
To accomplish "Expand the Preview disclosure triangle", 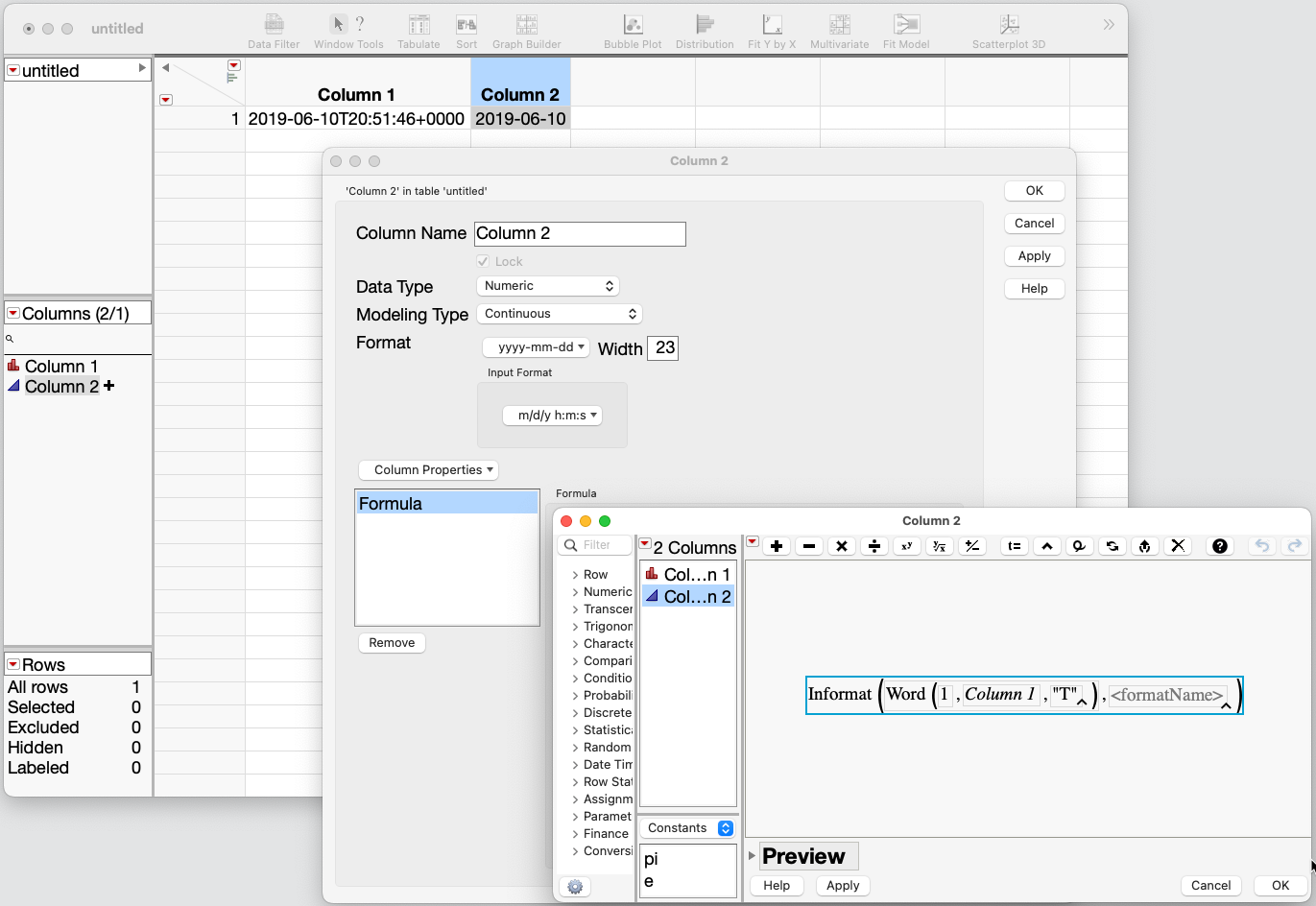I will pyautogui.click(x=753, y=856).
